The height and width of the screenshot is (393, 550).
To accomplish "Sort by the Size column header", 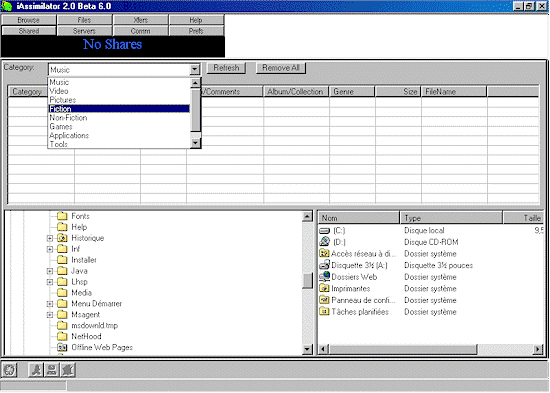I will [x=398, y=92].
